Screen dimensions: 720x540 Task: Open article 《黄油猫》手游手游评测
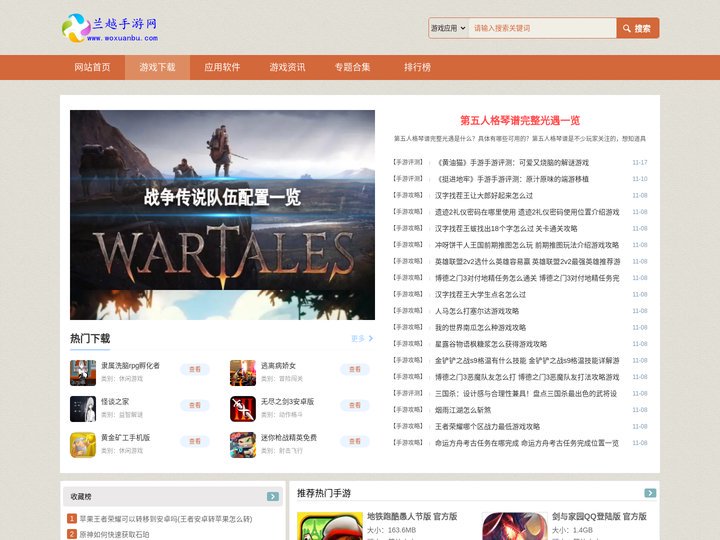512,163
